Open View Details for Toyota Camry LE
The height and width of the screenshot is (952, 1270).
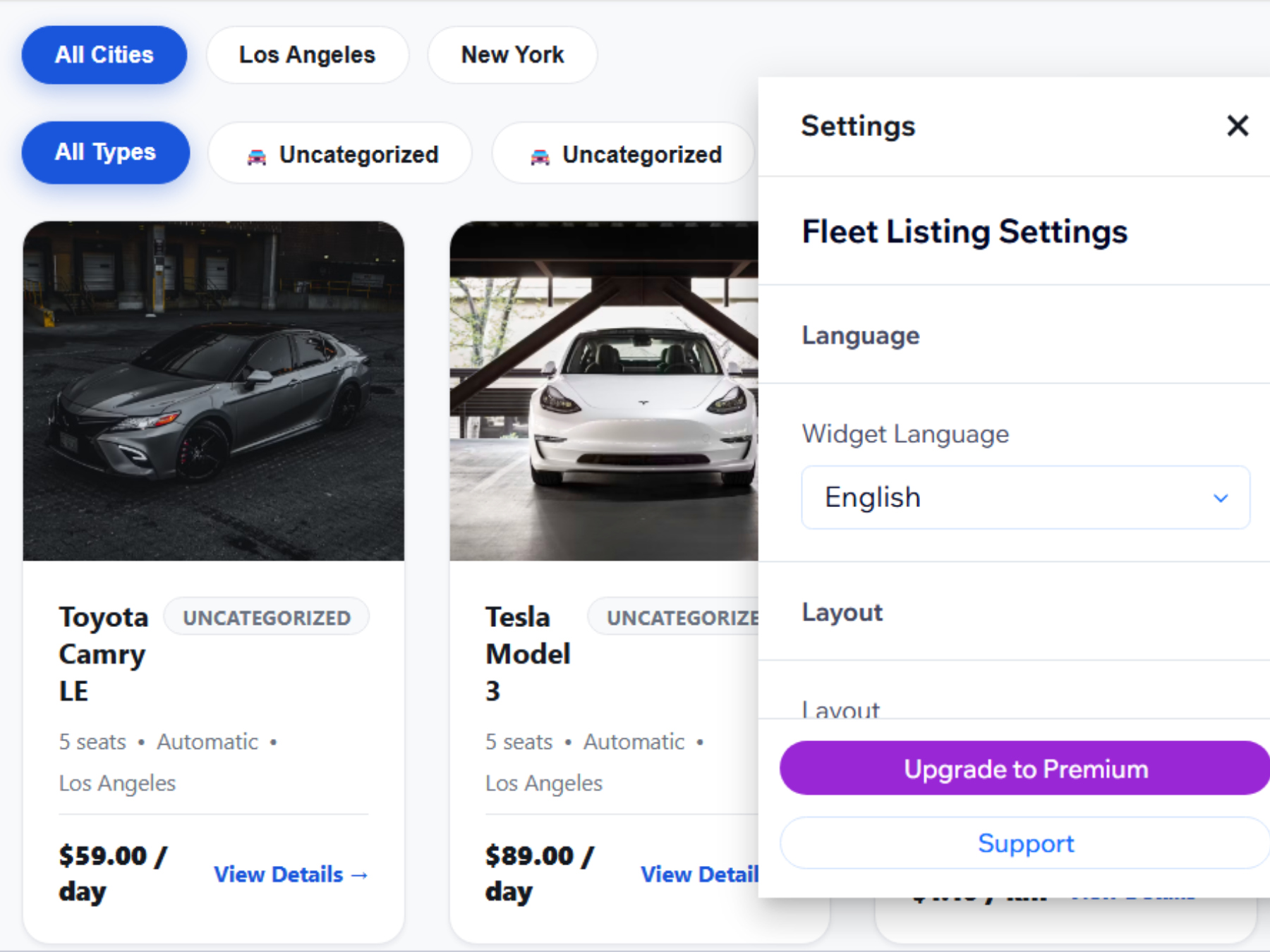(x=291, y=874)
